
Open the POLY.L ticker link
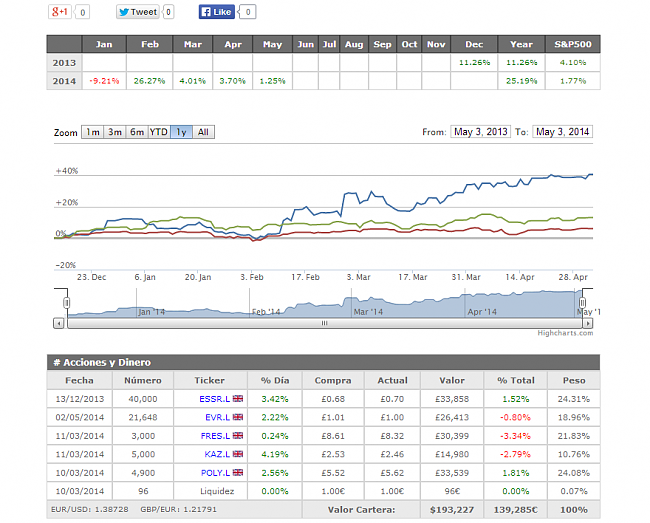click(x=215, y=472)
